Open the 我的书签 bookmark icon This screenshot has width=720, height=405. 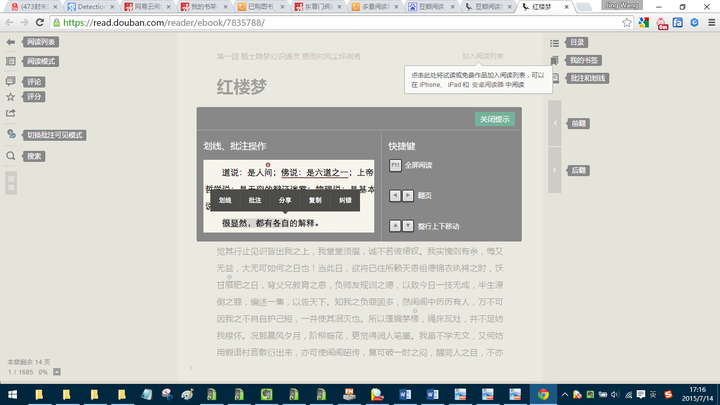coord(555,60)
